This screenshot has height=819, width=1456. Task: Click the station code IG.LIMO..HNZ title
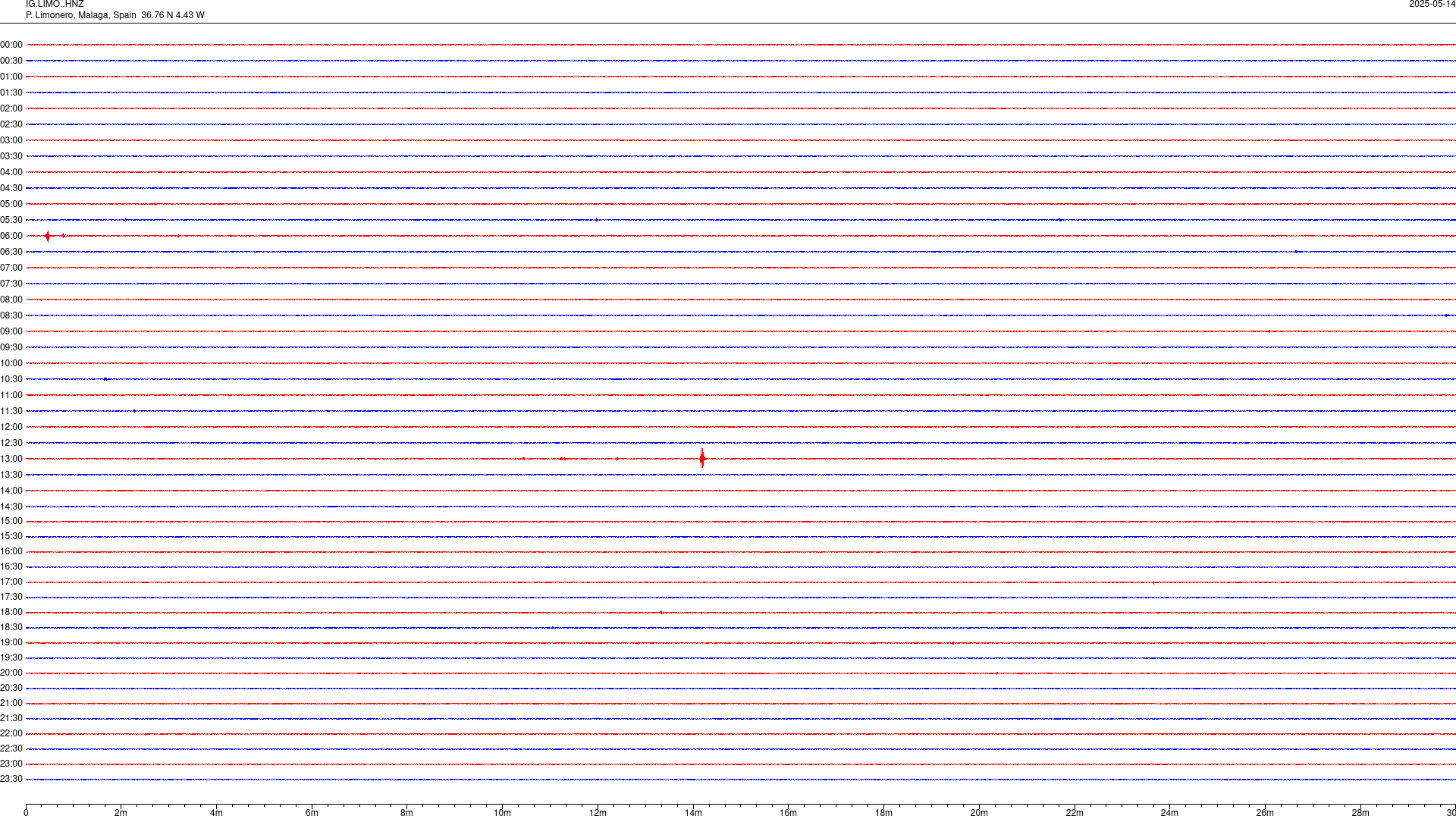click(x=55, y=4)
